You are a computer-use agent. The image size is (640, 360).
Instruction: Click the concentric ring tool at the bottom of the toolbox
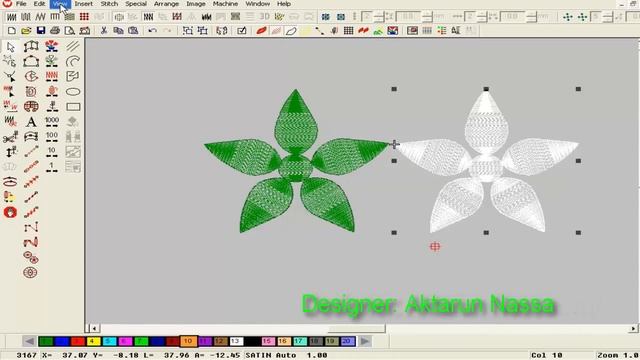pos(31,272)
